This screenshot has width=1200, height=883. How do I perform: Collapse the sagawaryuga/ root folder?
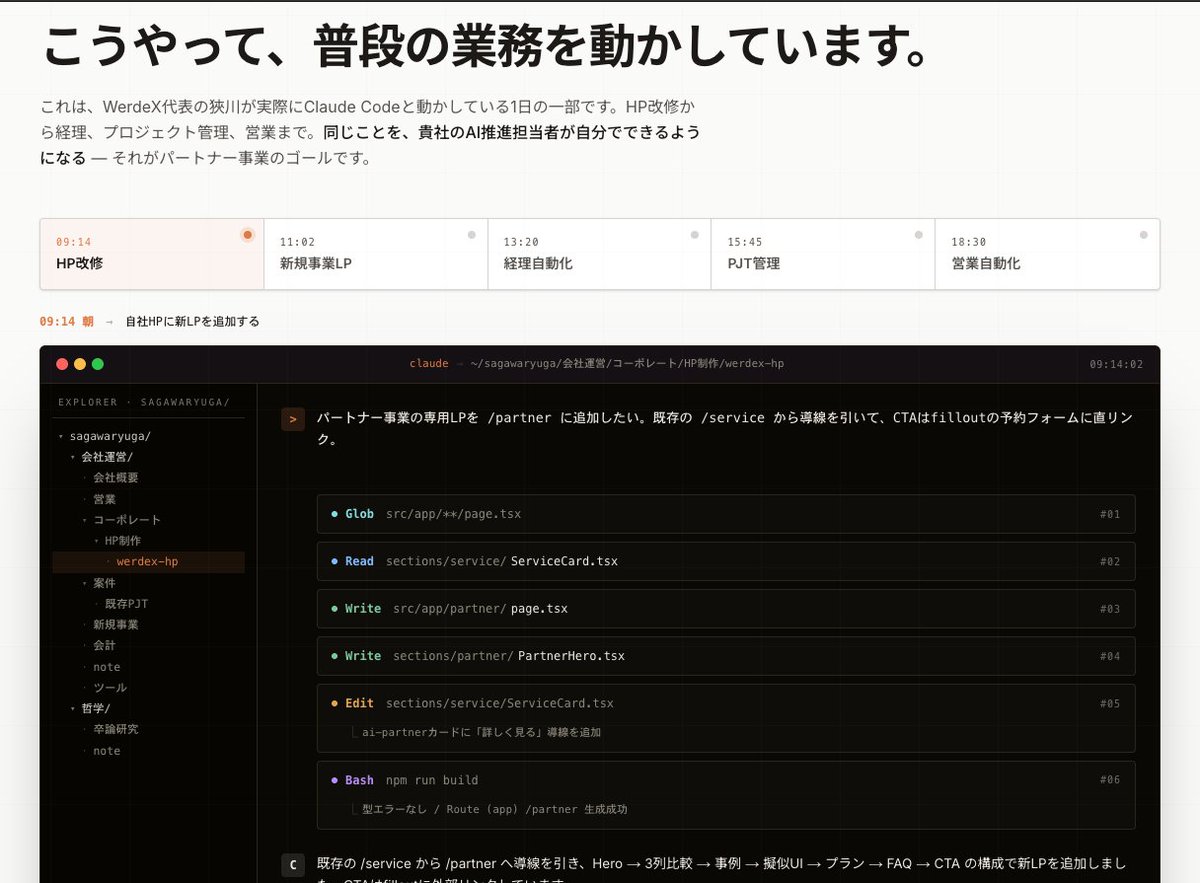click(x=61, y=436)
